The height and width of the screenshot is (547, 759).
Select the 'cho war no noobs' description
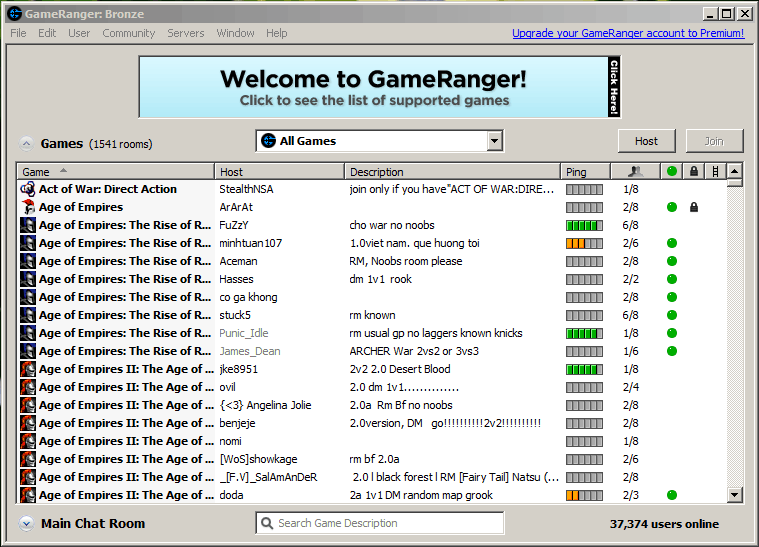(x=392, y=225)
